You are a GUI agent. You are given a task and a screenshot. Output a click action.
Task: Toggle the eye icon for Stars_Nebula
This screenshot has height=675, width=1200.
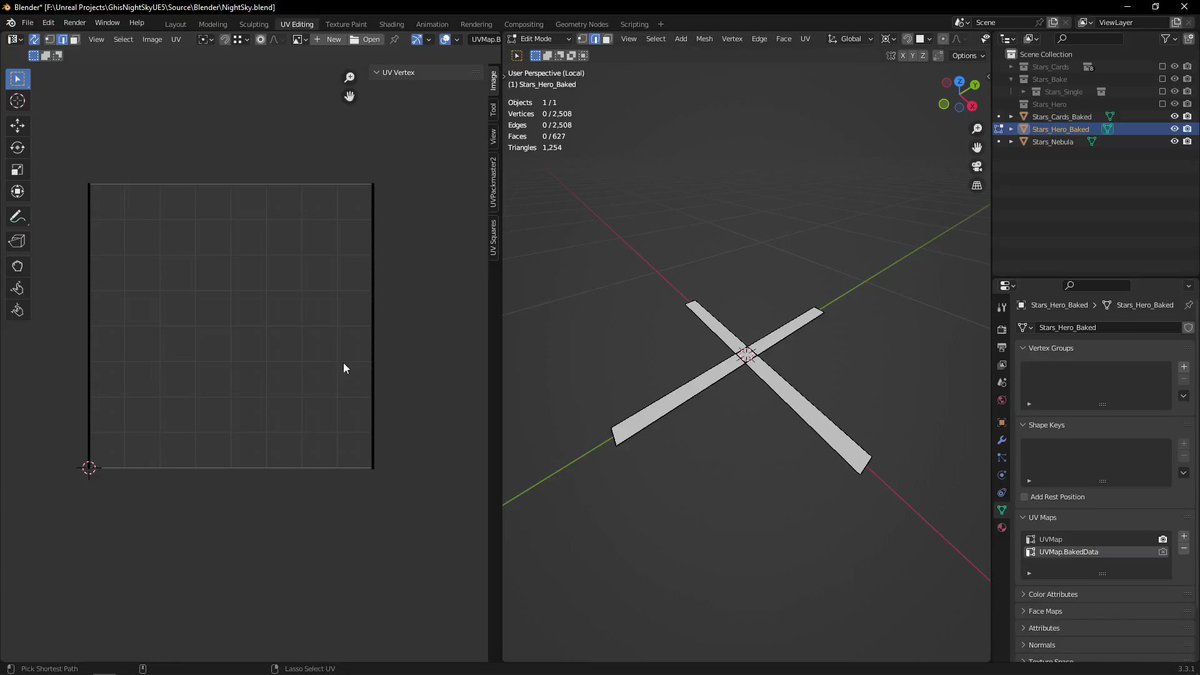[1174, 142]
